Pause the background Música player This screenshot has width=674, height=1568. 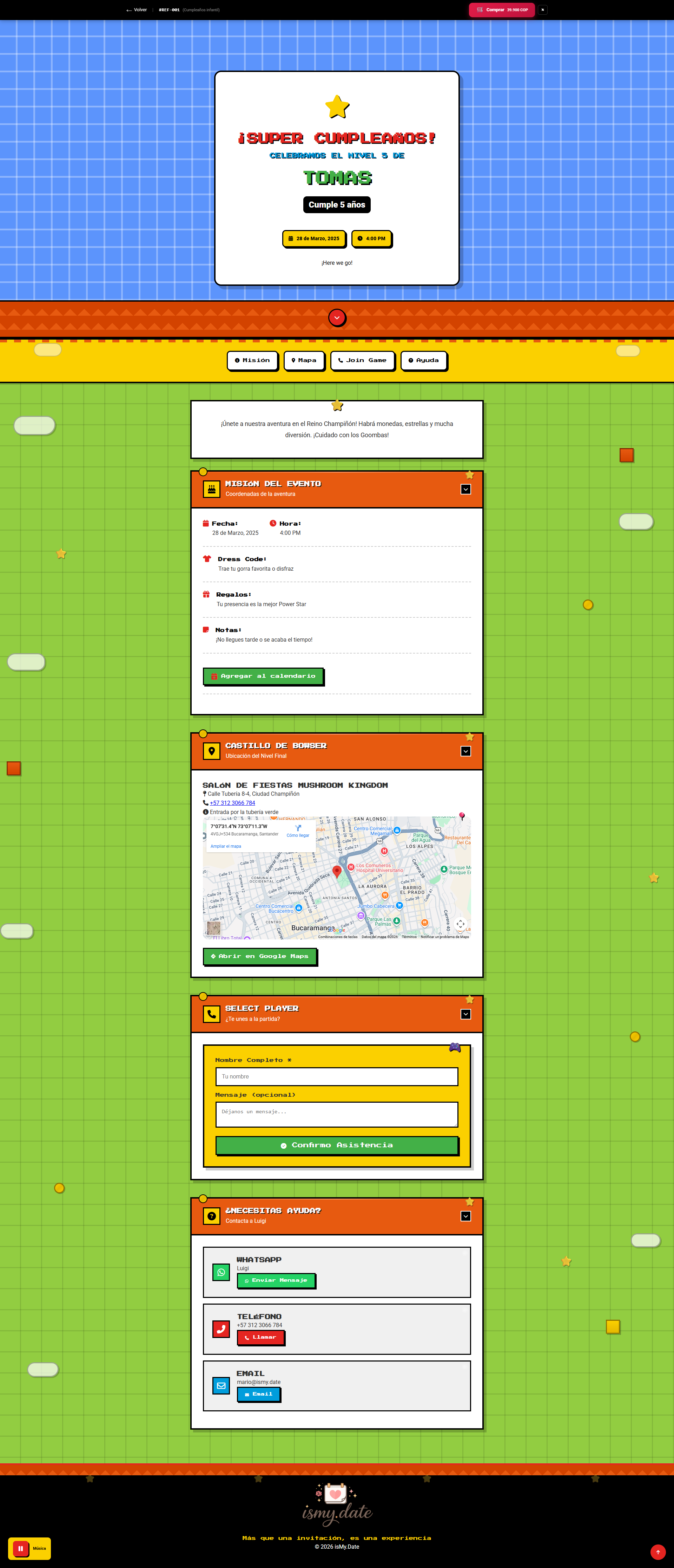[21, 1548]
